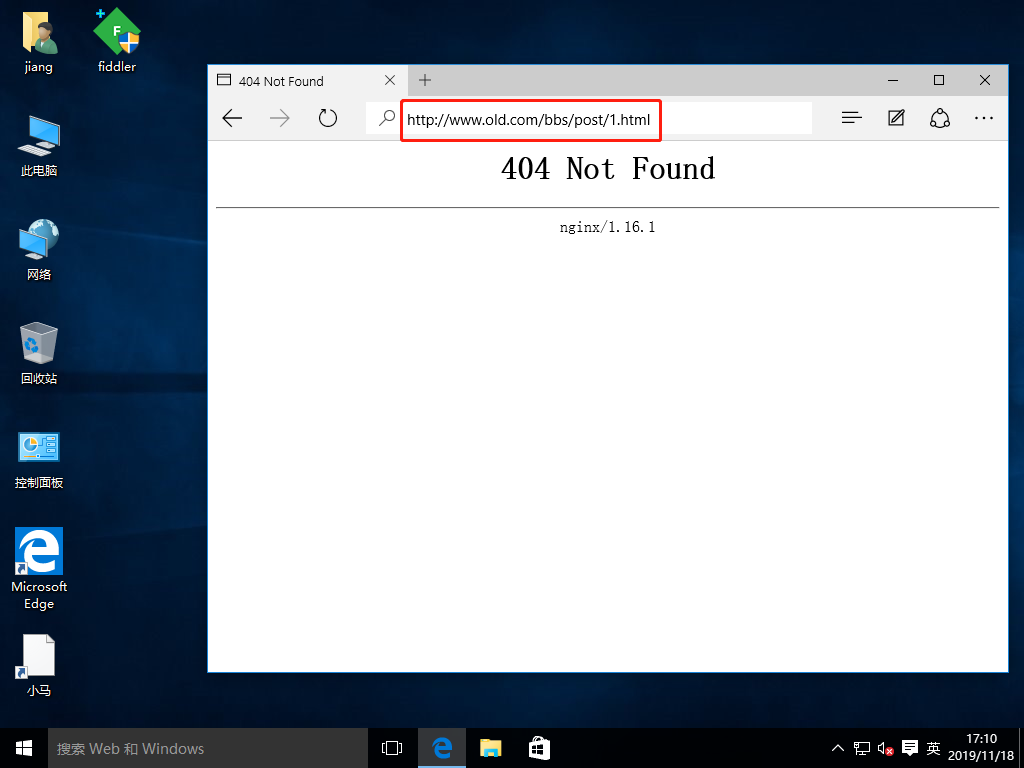Open Task View from the taskbar

pyautogui.click(x=392, y=748)
